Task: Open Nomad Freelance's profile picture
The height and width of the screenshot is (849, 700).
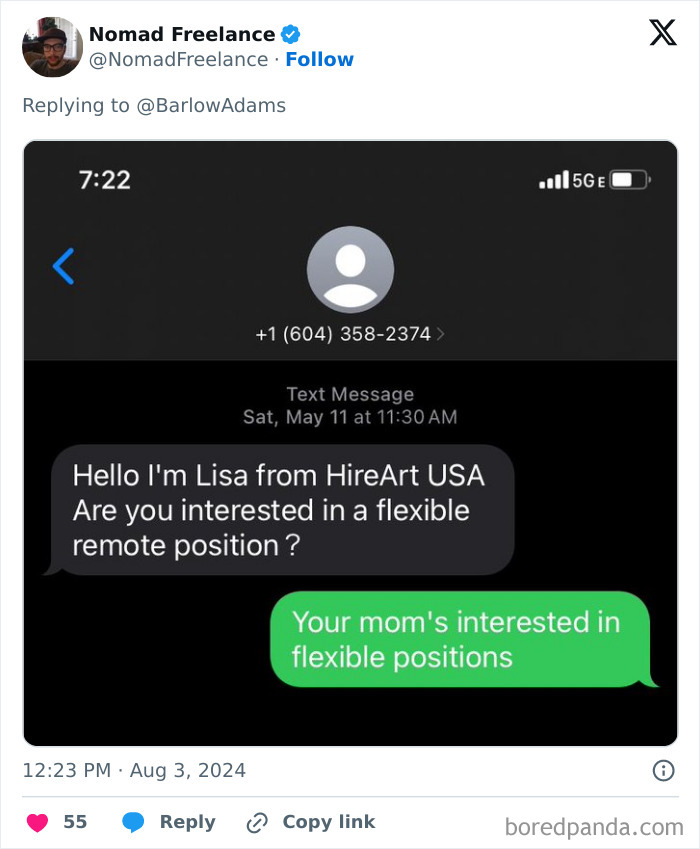Action: 49,46
